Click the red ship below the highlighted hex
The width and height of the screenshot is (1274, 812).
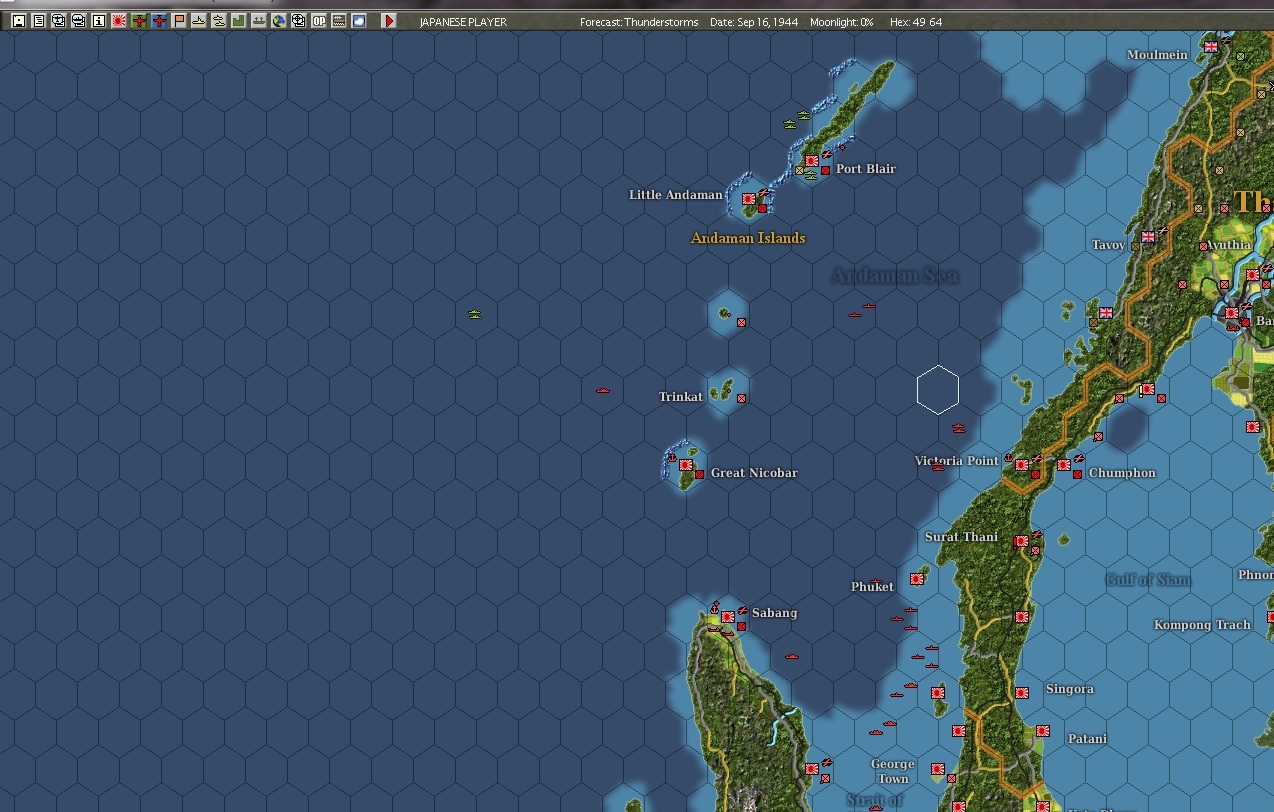(x=959, y=428)
